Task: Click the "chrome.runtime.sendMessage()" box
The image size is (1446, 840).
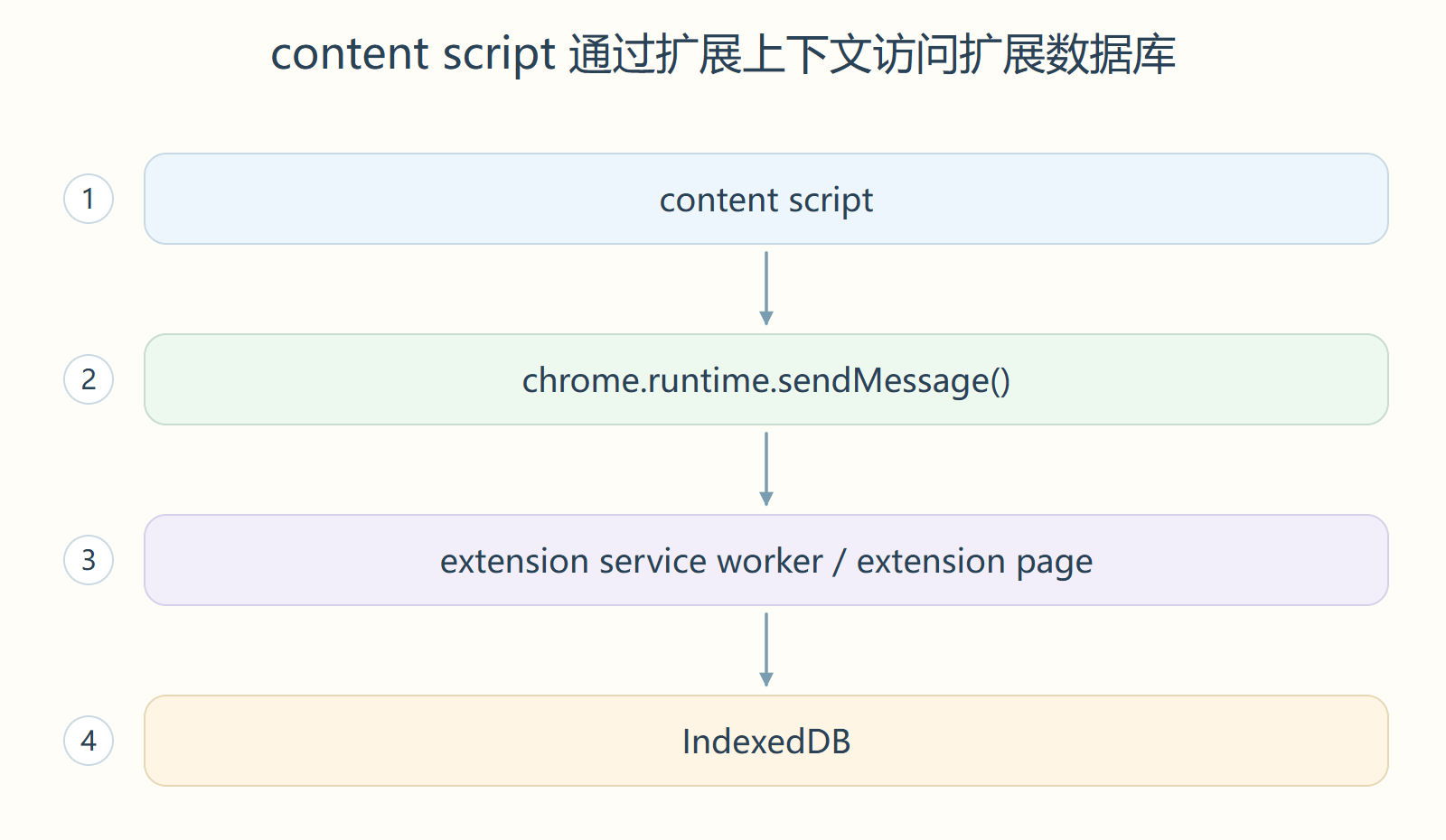Action: tap(766, 379)
